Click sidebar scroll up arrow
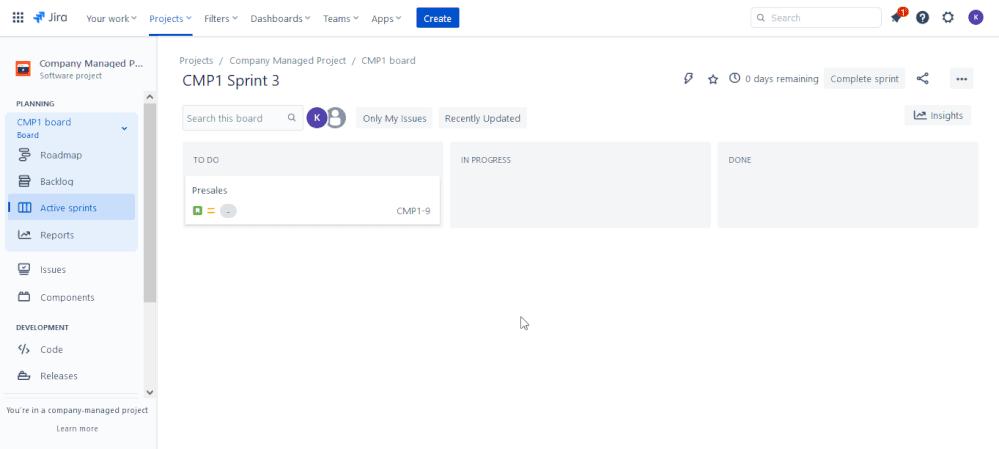Viewport: 999px width, 449px height. coord(150,97)
